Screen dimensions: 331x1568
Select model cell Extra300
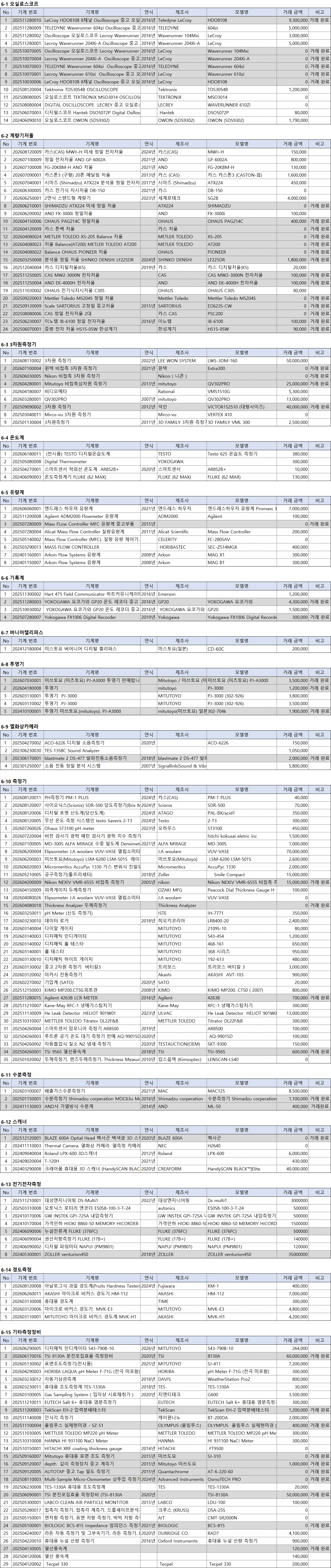coord(241,368)
